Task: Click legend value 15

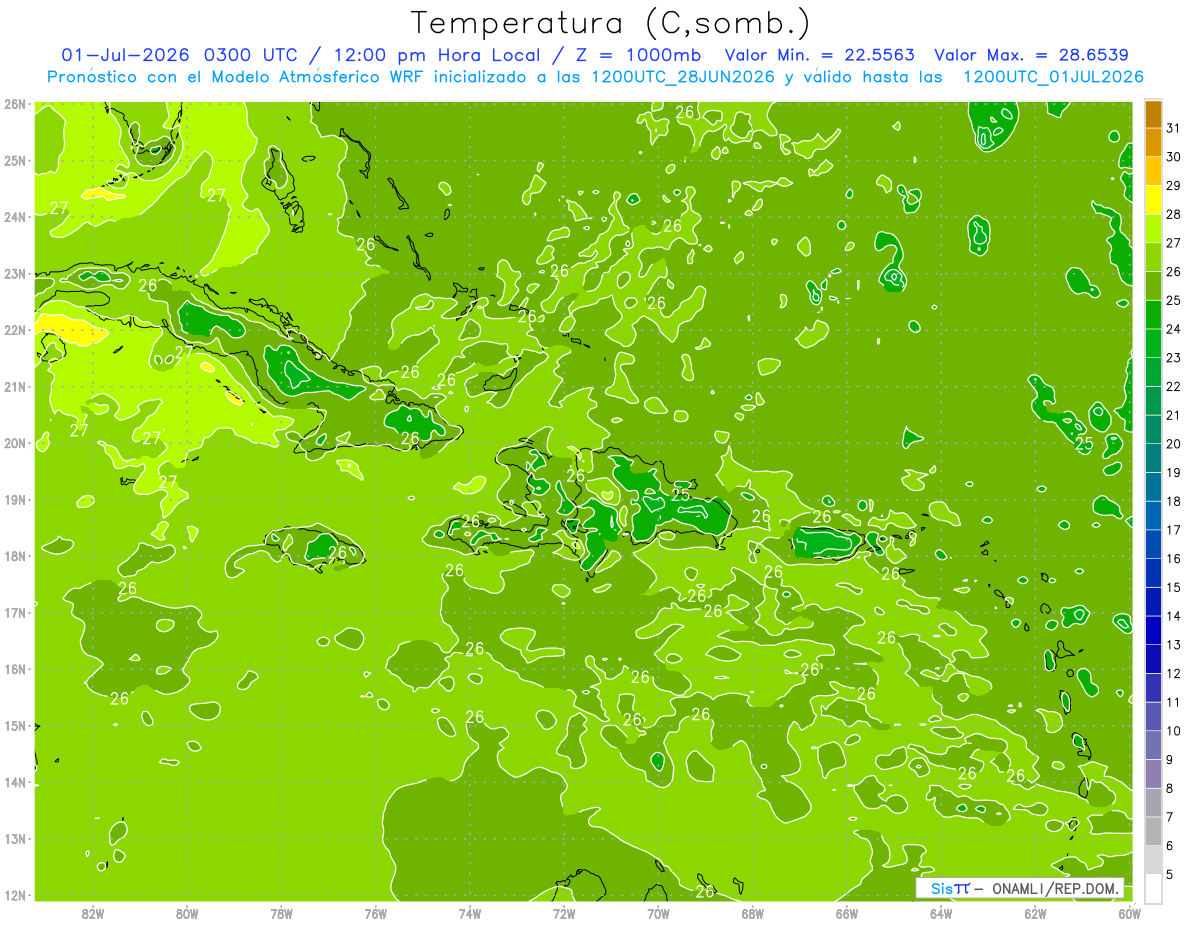Action: [1173, 587]
